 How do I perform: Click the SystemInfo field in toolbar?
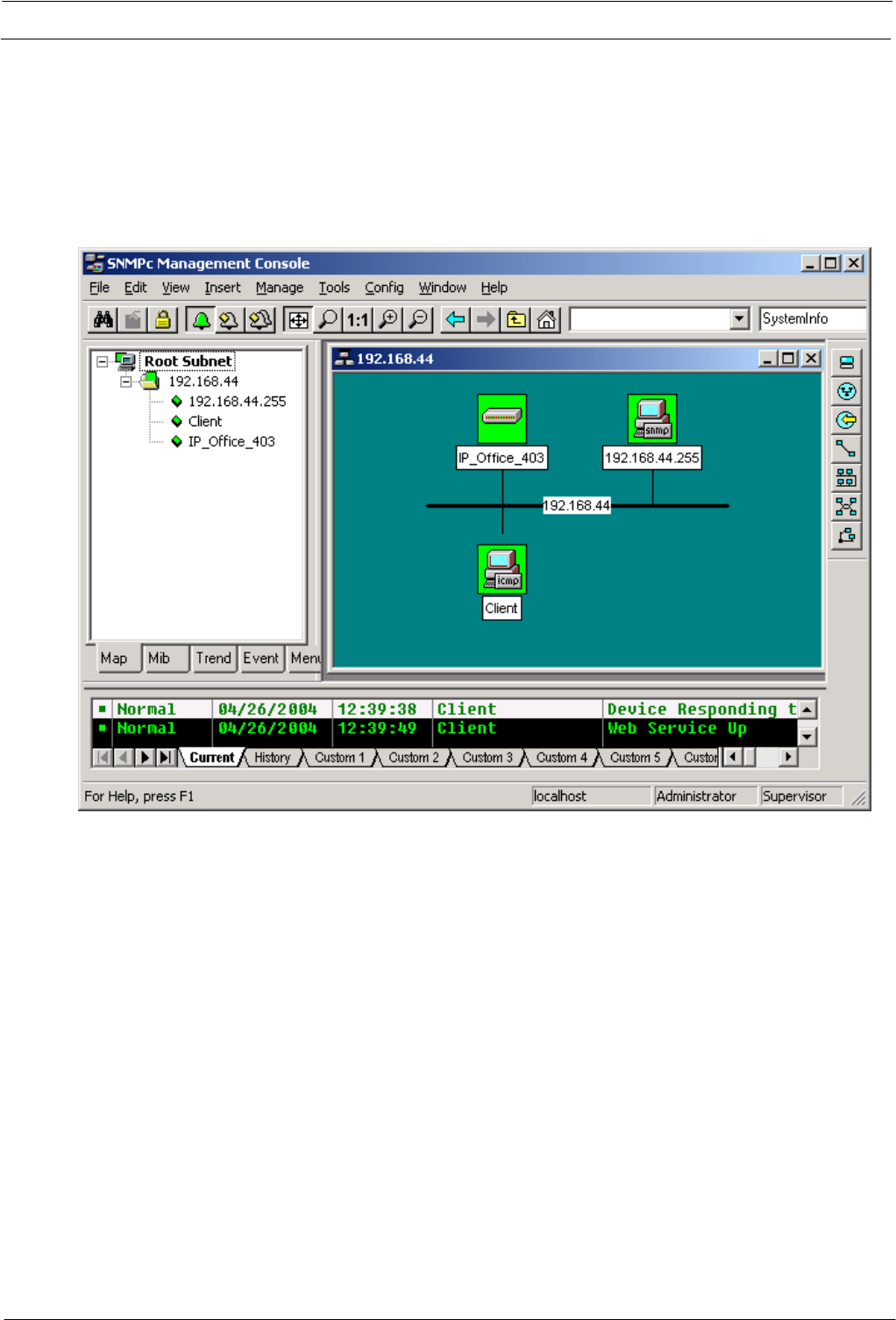point(813,319)
